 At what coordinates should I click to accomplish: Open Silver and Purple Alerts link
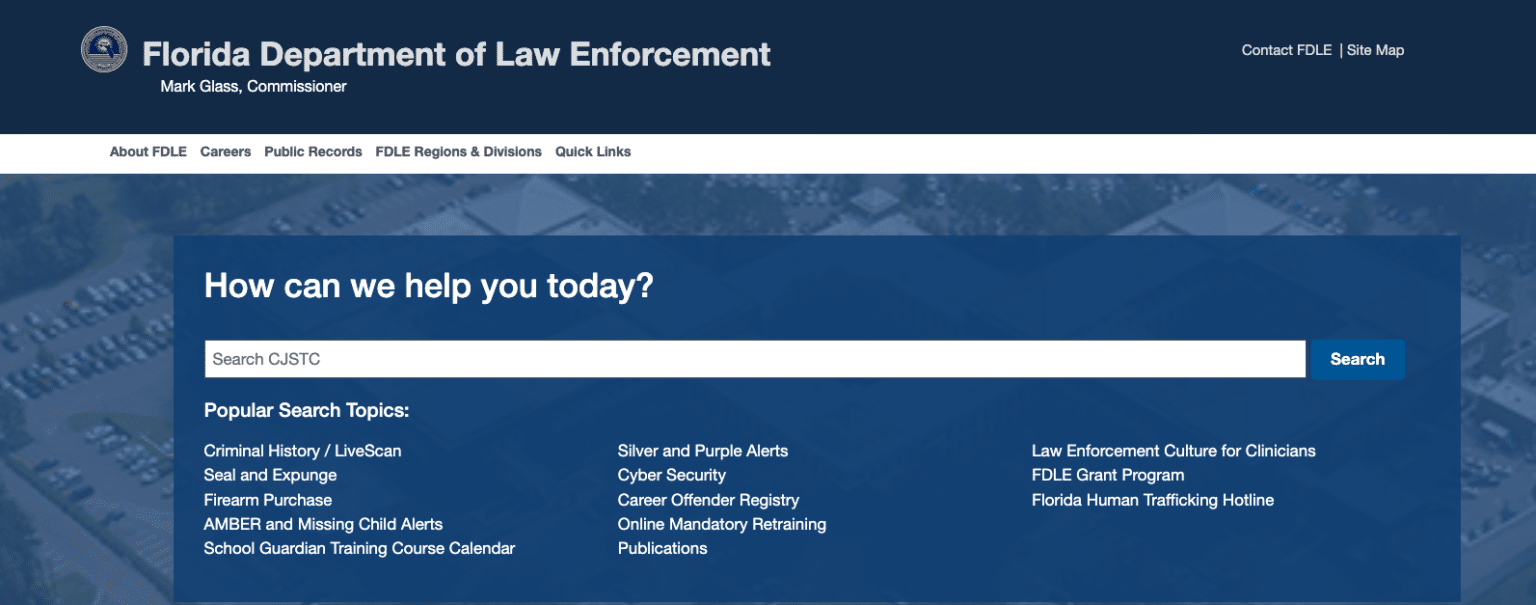(703, 451)
